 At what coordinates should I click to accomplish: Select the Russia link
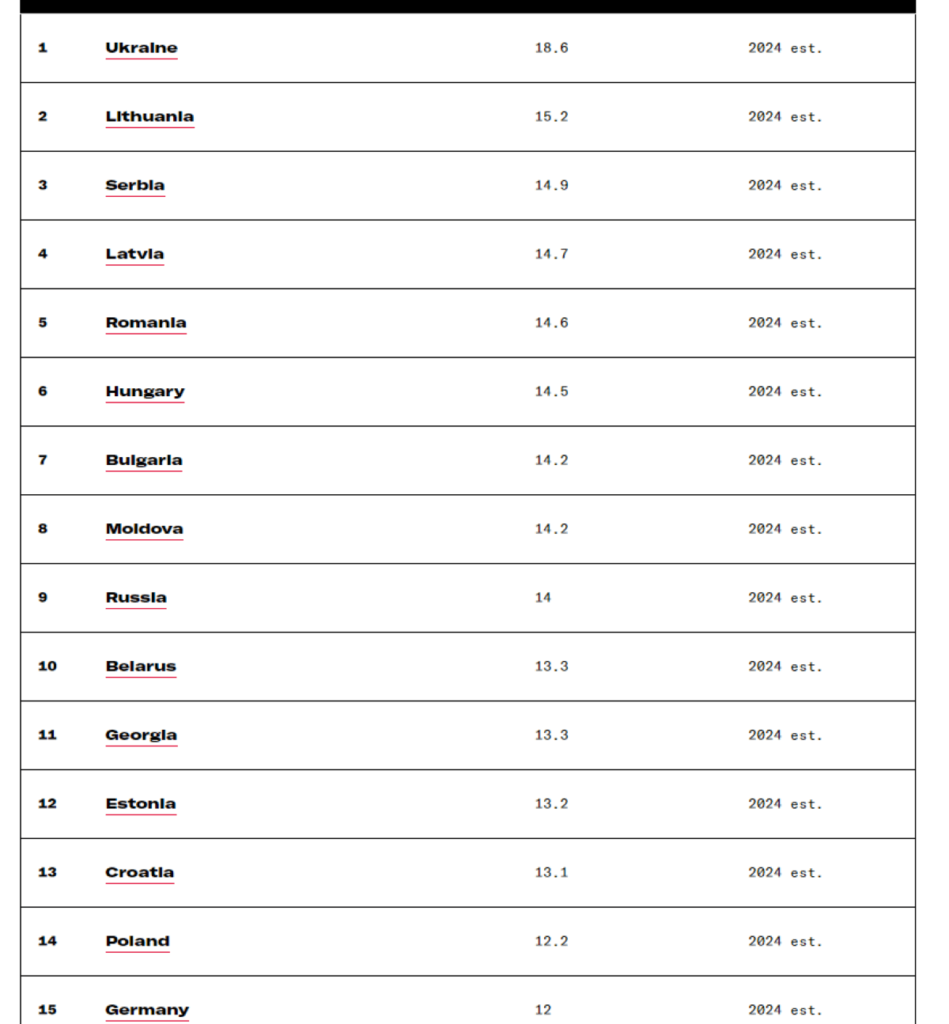136,598
